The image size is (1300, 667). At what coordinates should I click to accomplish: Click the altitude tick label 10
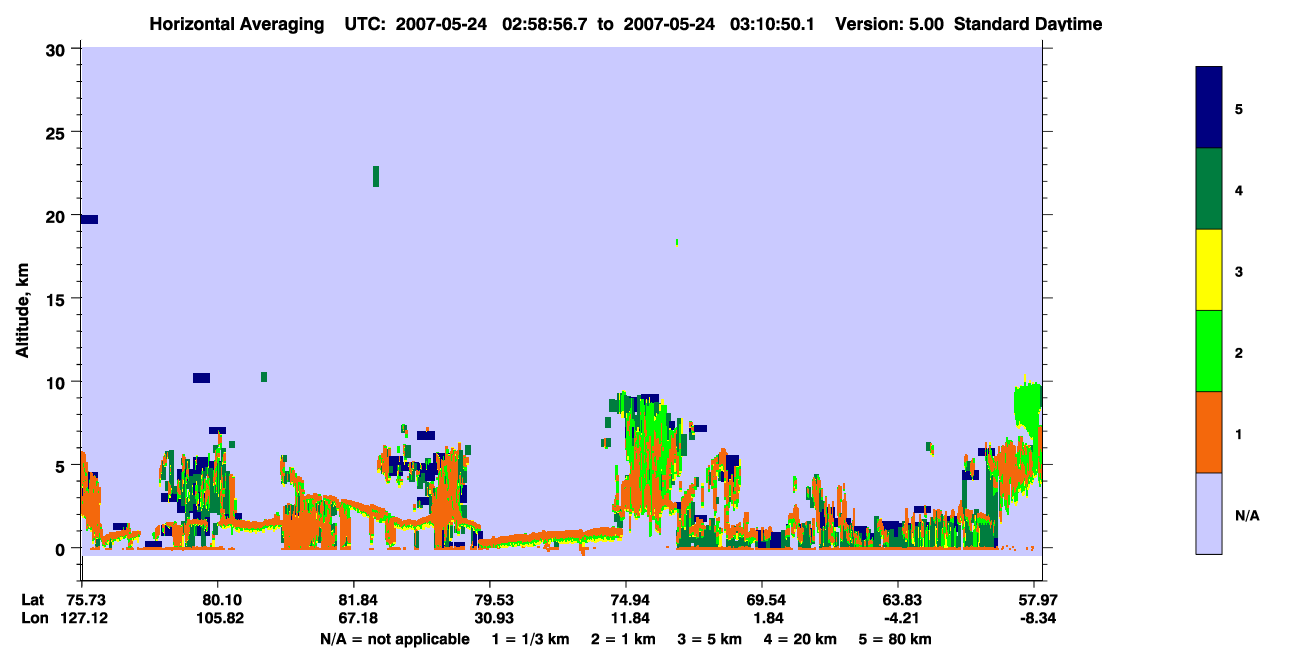click(x=58, y=382)
